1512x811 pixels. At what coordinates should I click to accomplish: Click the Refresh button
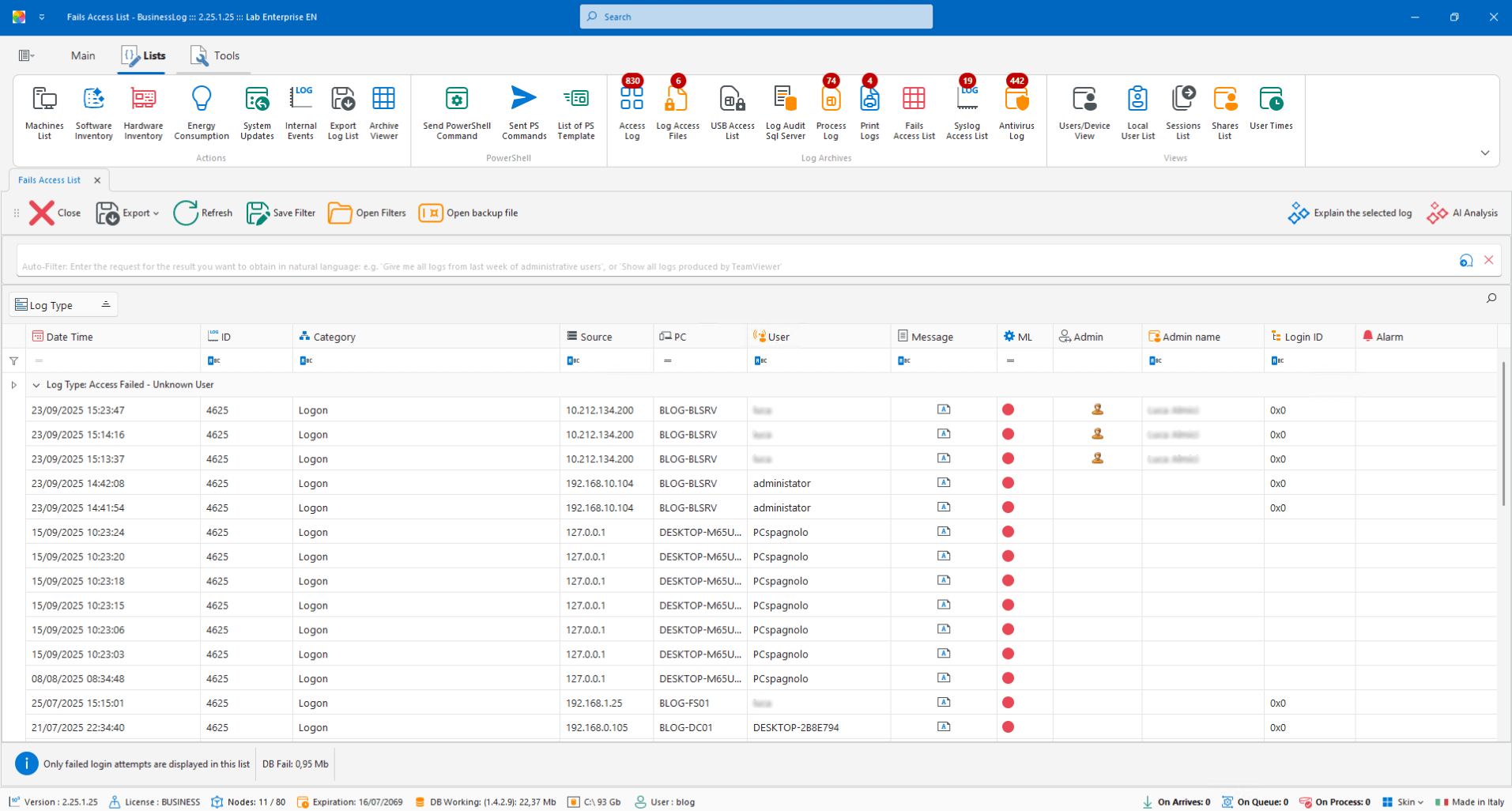[x=203, y=213]
